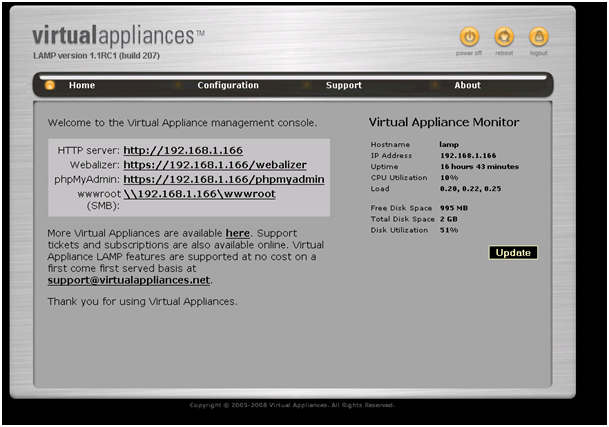Click the orange Home indicator dot

click(50, 85)
